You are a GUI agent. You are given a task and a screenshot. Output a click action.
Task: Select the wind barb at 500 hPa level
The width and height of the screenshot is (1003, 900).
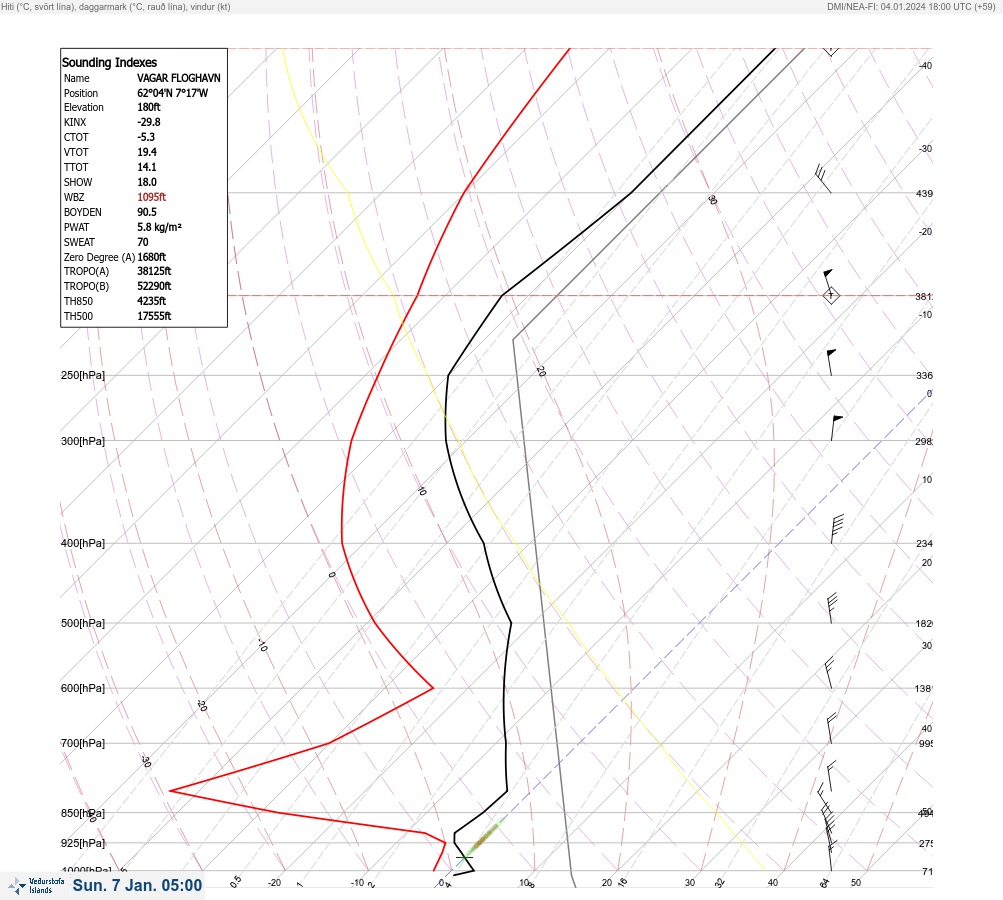point(832,608)
